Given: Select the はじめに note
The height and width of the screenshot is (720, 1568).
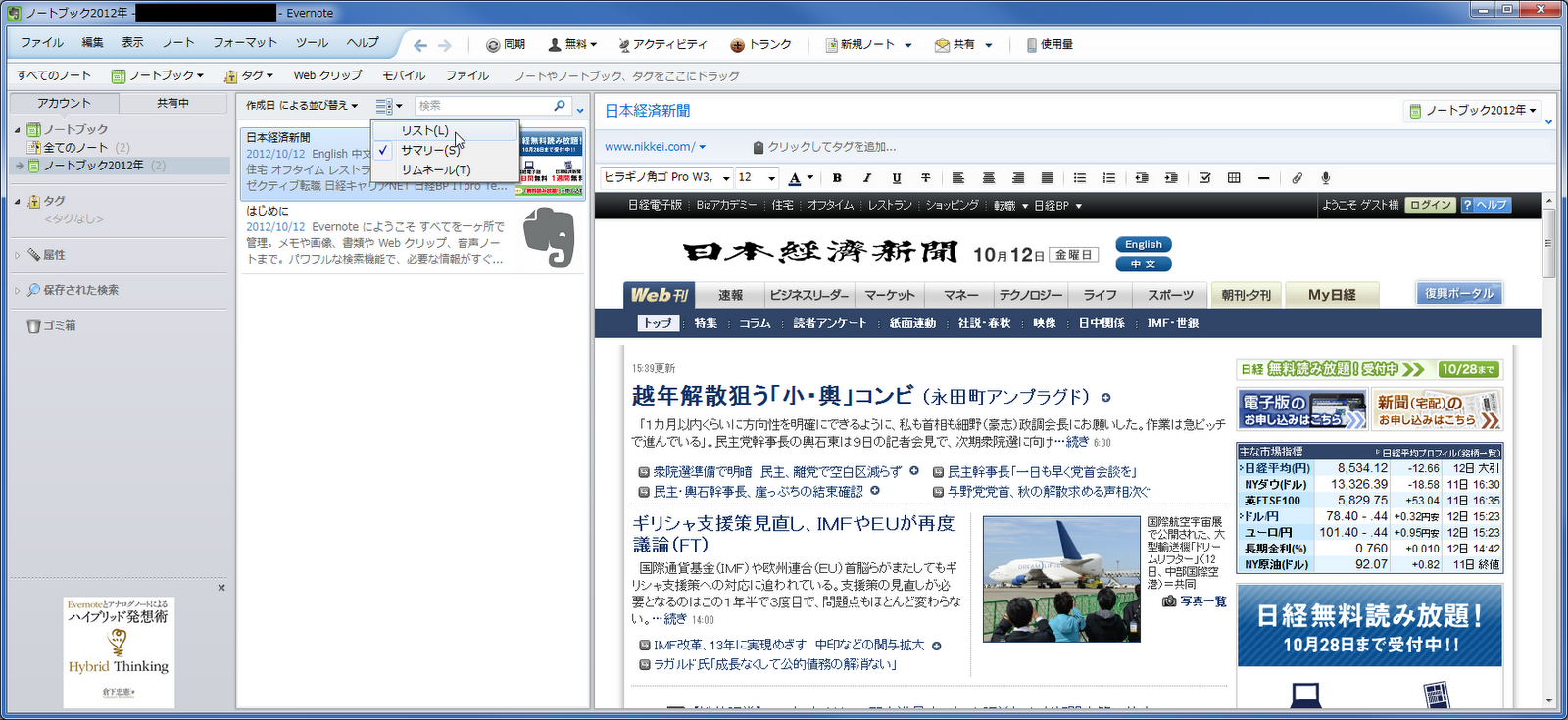Looking at the screenshot, I should pos(413,236).
